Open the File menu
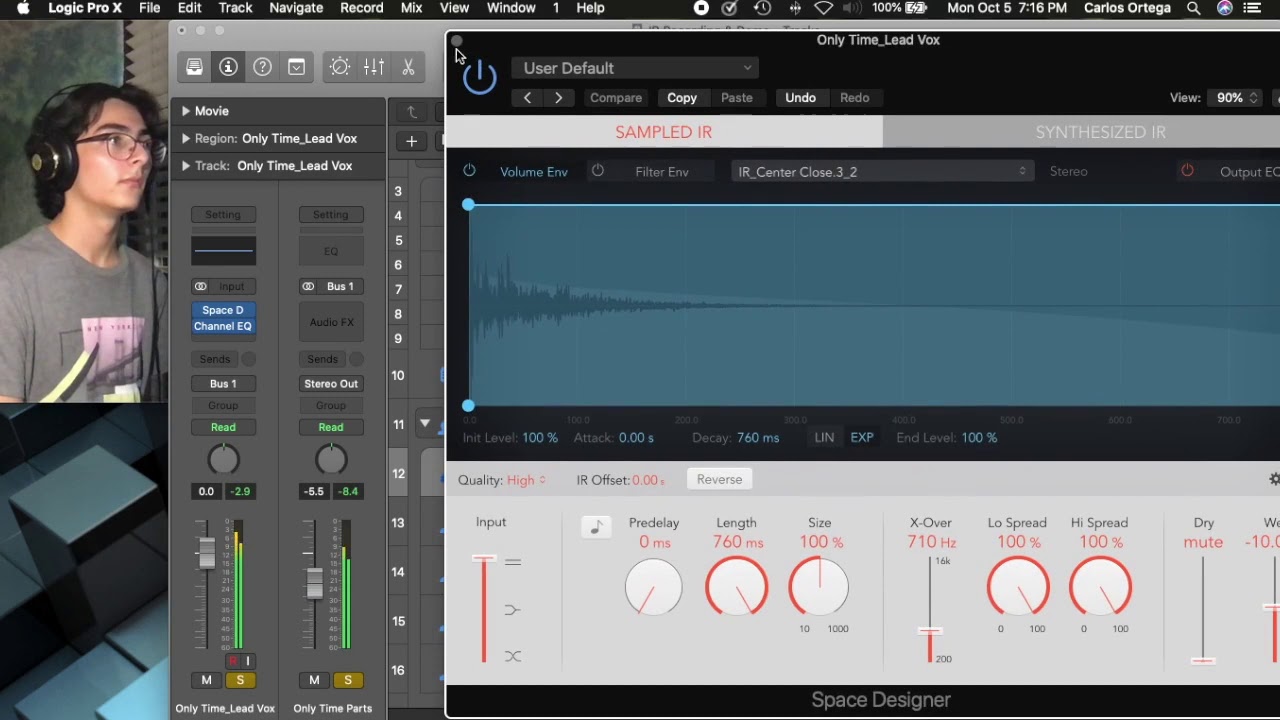1280x720 pixels. click(149, 8)
